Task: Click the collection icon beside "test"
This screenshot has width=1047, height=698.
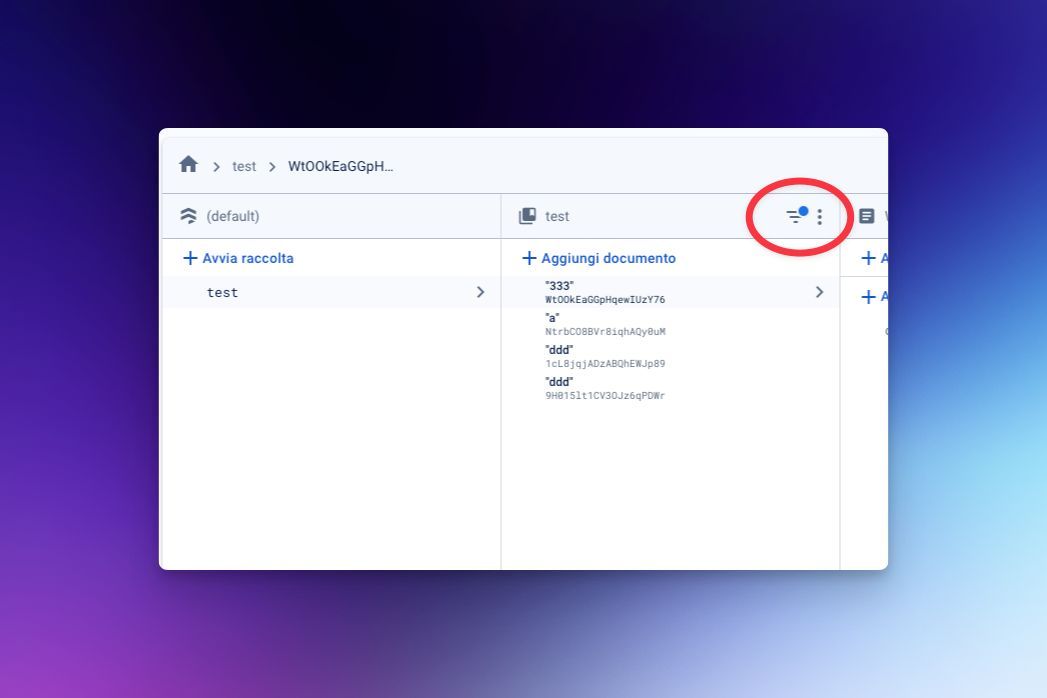Action: click(528, 215)
